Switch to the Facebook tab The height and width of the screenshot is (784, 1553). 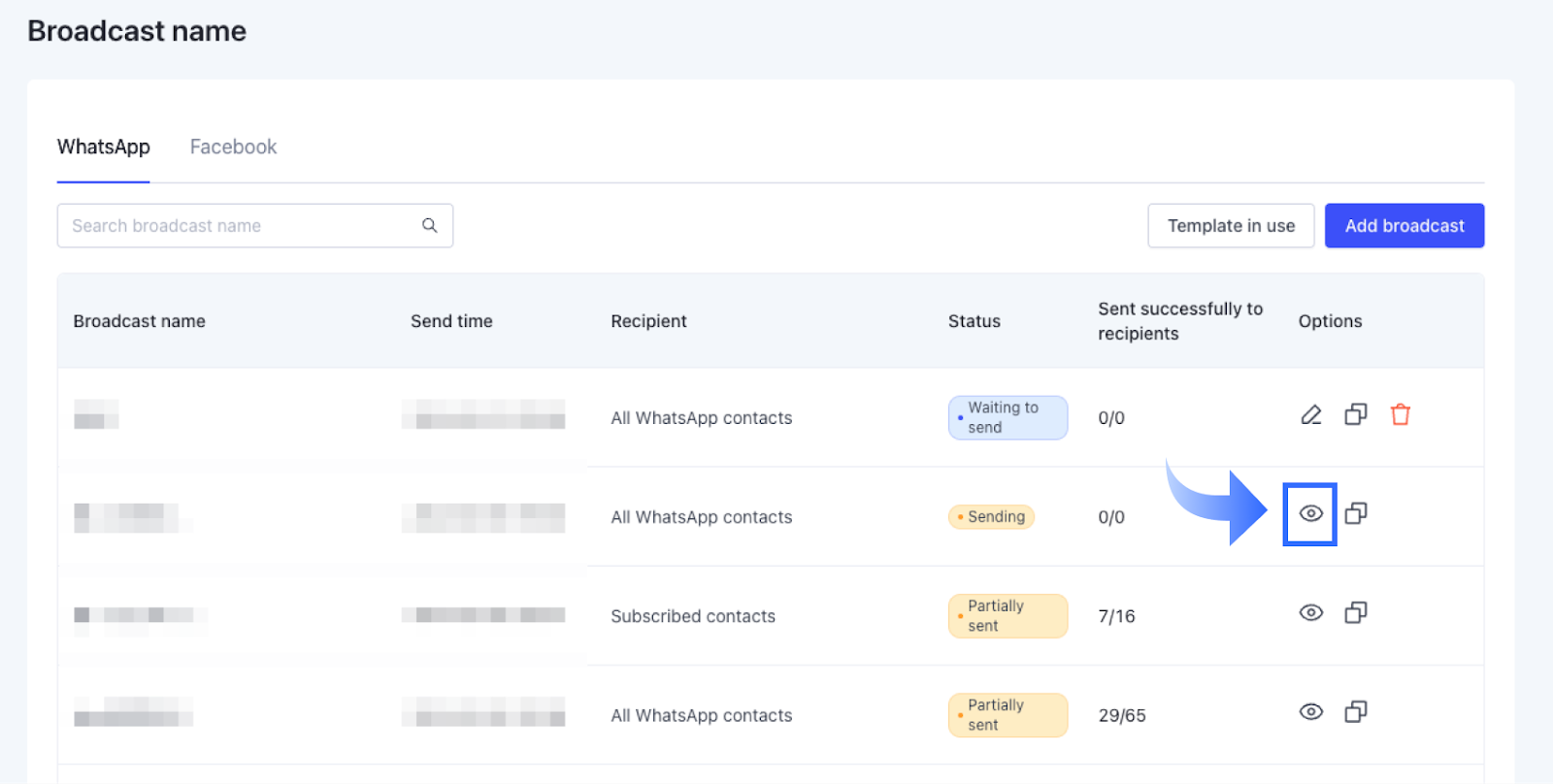point(233,147)
